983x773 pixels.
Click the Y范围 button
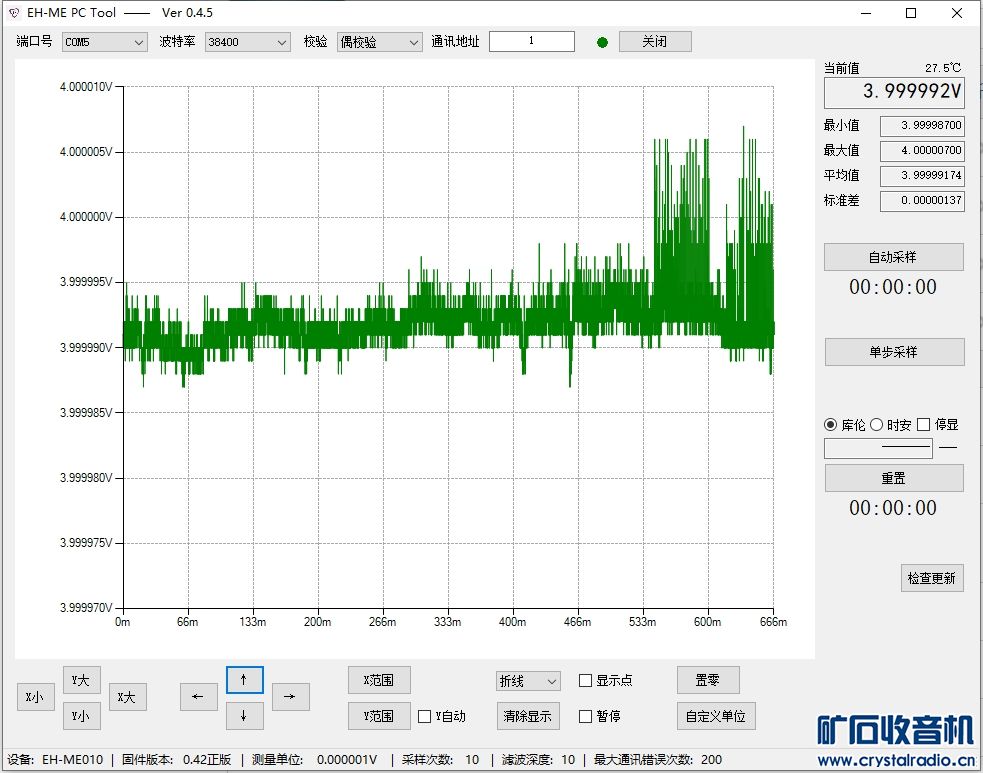[379, 716]
